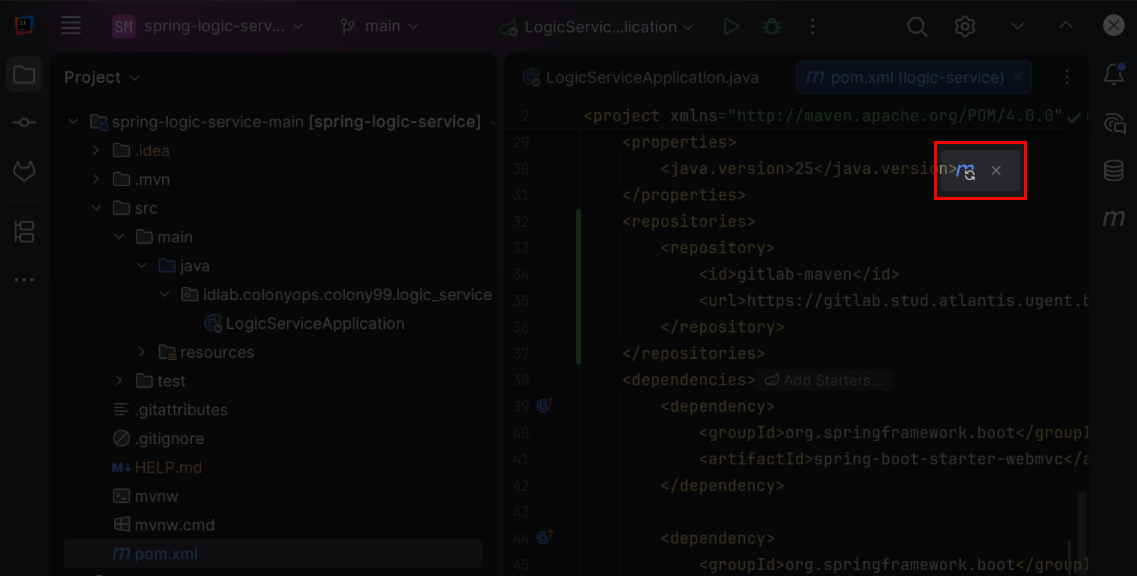Click java.version line in editor
This screenshot has height=576, width=1137.
[809, 169]
